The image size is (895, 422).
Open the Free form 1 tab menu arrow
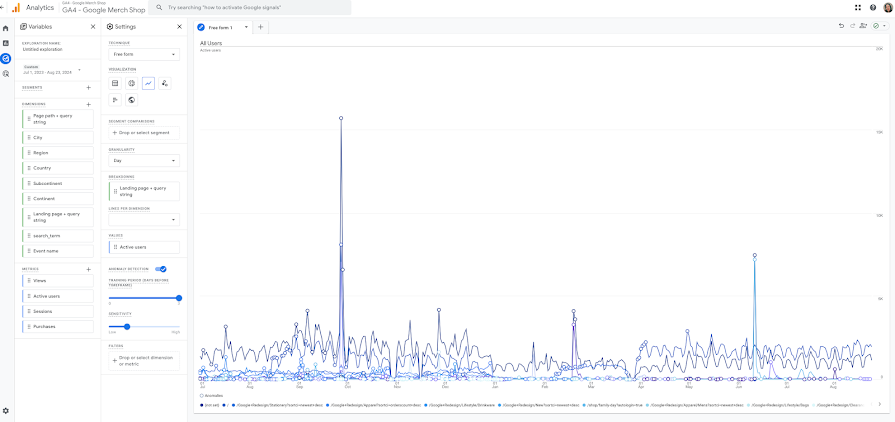pos(246,27)
